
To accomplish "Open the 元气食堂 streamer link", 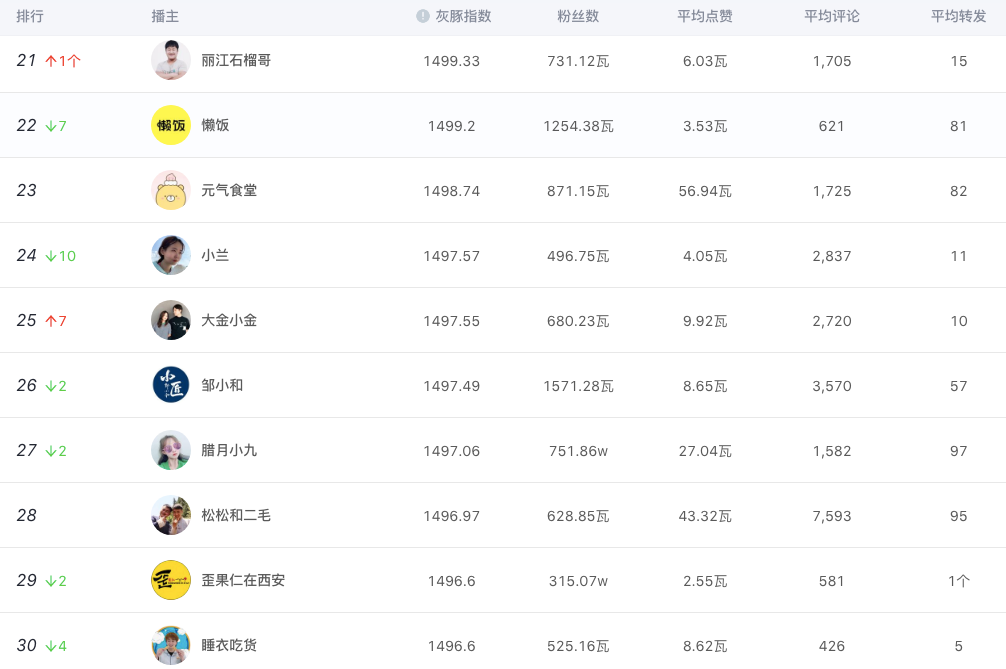I will click(x=229, y=190).
